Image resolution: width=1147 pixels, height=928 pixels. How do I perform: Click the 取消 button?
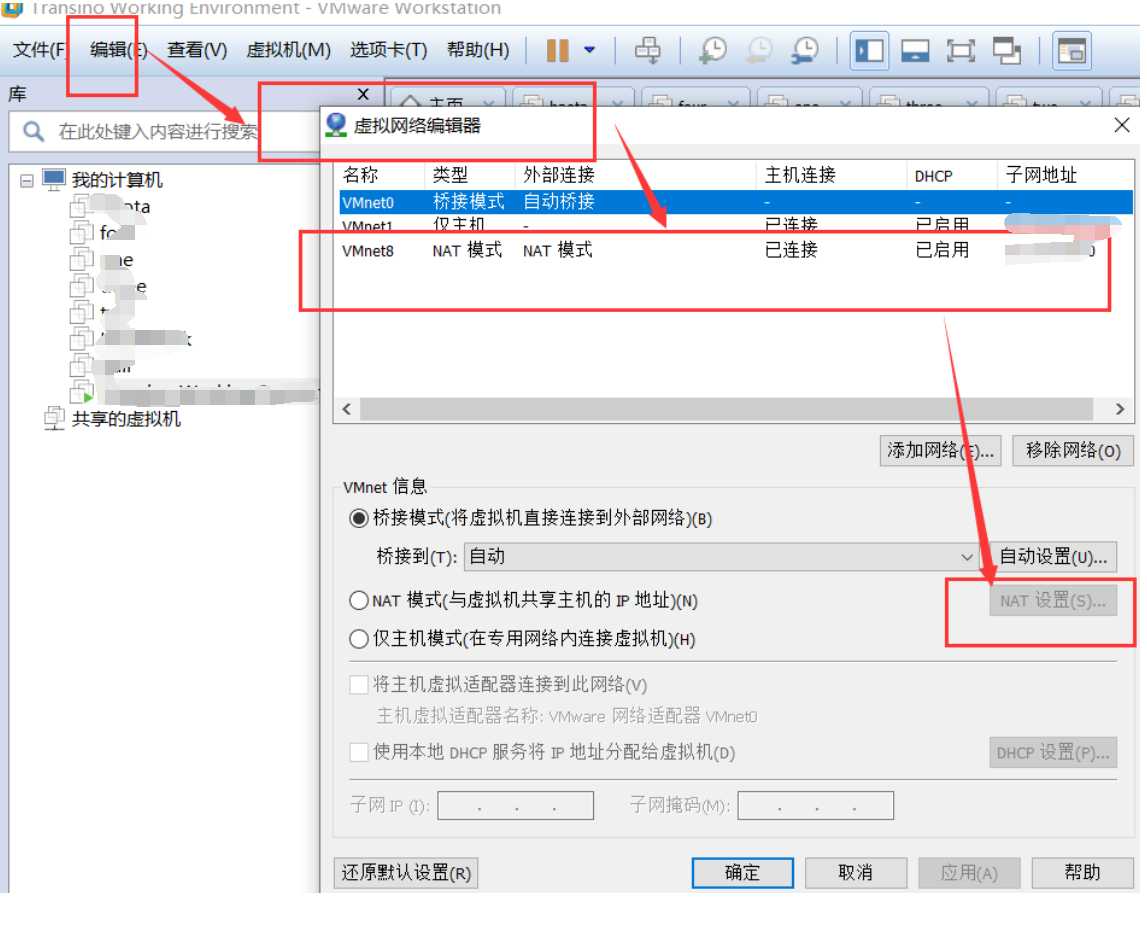(x=856, y=872)
